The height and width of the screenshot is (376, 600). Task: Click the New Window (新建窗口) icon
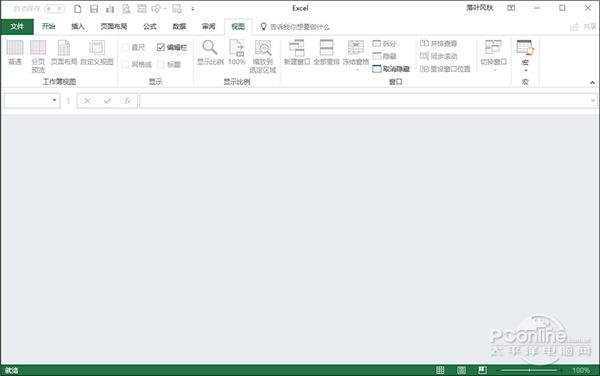pyautogui.click(x=297, y=48)
